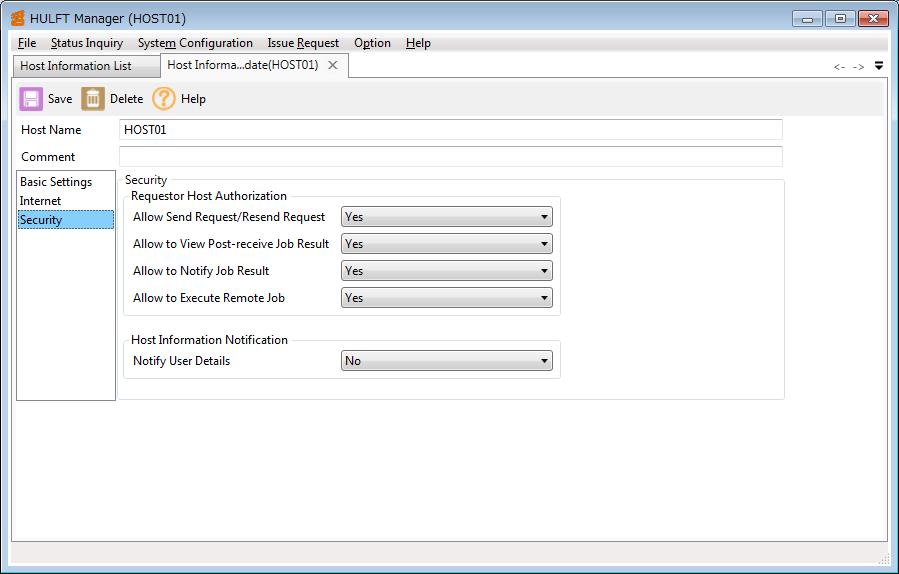The height and width of the screenshot is (574, 899).
Task: Click the Save floppy disk icon
Action: coord(31,98)
